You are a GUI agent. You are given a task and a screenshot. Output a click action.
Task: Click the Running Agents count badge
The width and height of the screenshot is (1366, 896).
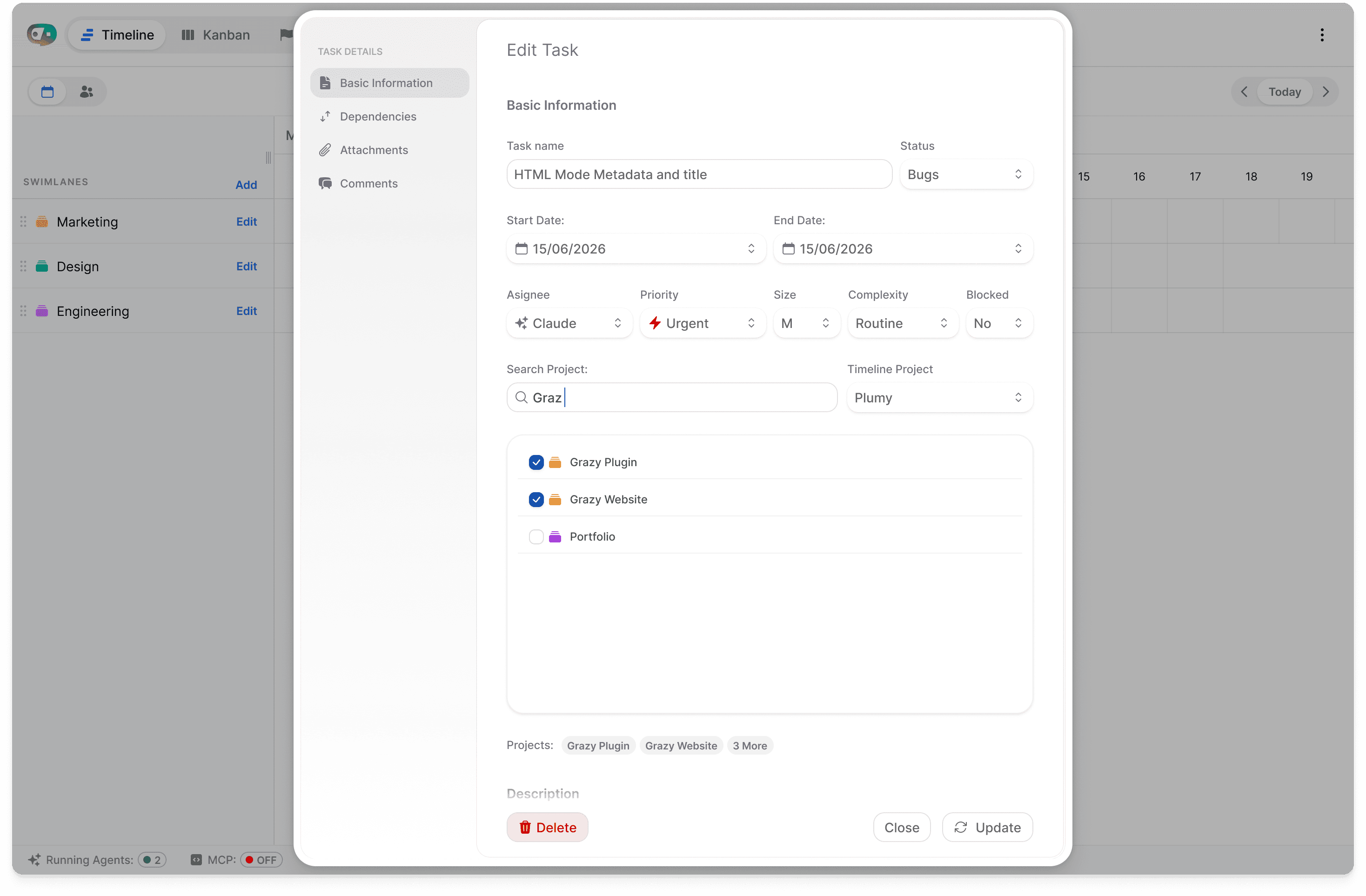[x=152, y=859]
